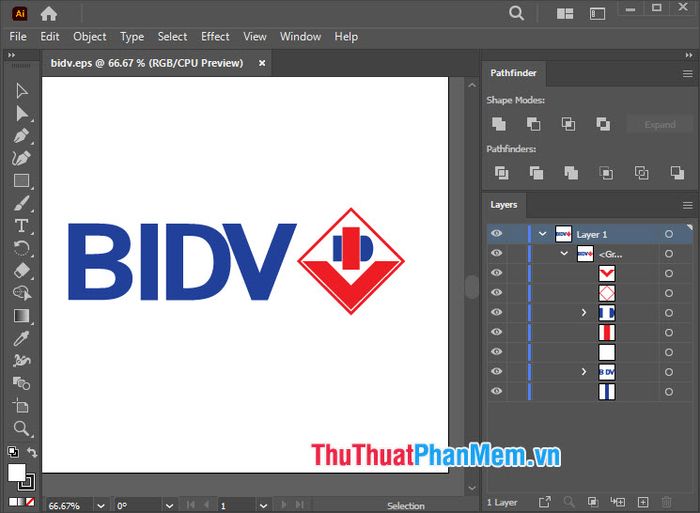
Task: Collapse the <Gr...> group
Action: point(564,253)
